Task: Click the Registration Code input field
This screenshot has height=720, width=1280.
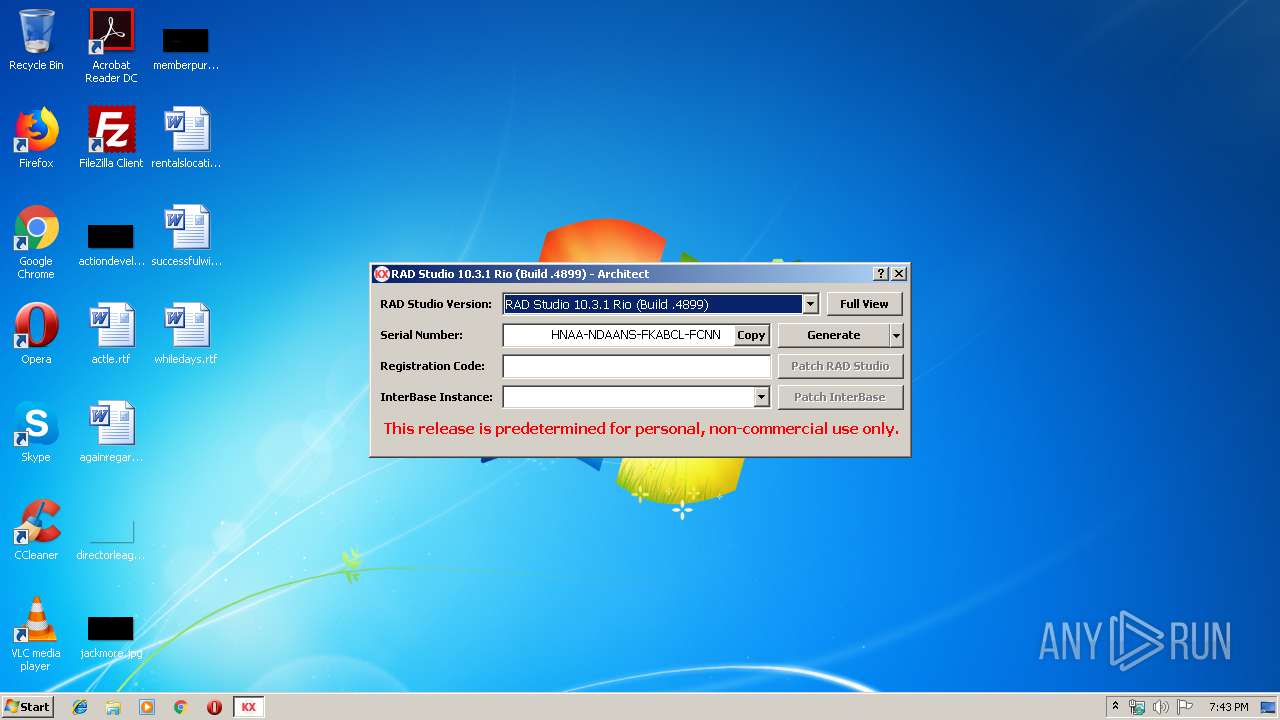Action: click(x=636, y=366)
